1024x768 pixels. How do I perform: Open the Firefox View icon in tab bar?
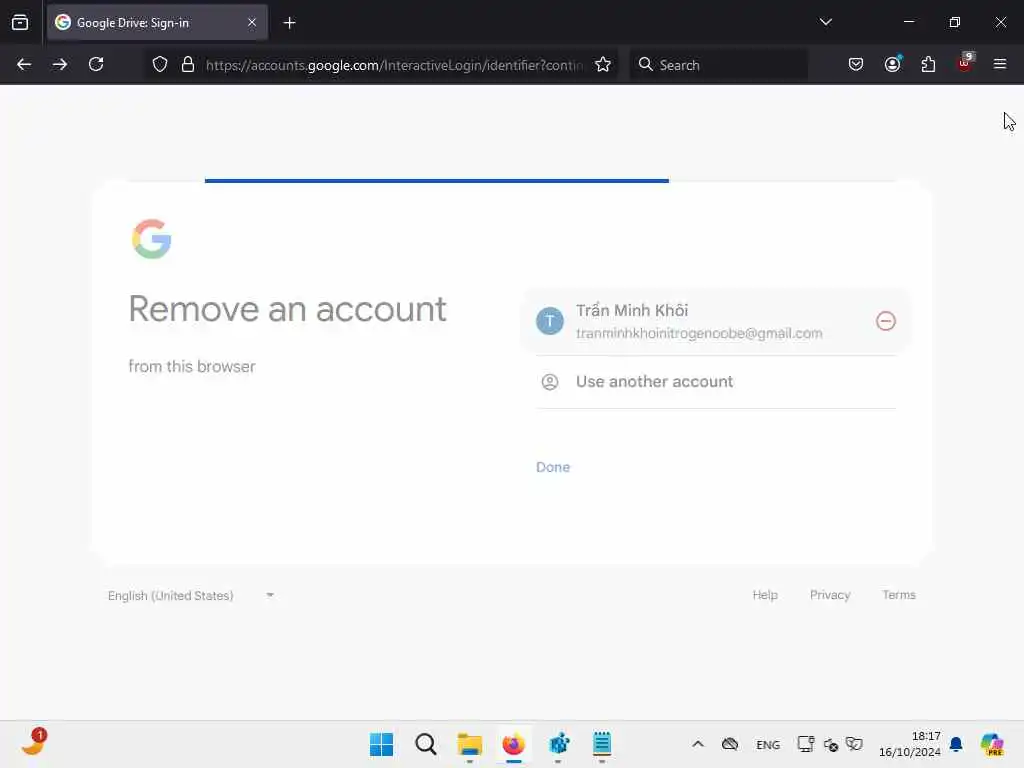[x=20, y=23]
